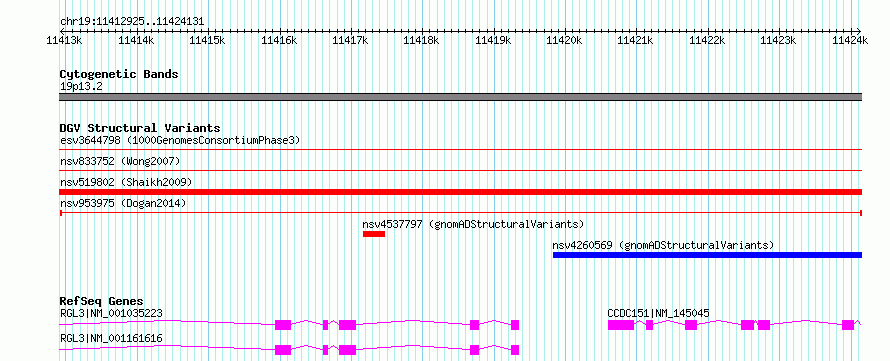Screen dimensions: 890x361
Task: Open the RGL3|NM_001161616 transcript label
Action: tap(111, 338)
